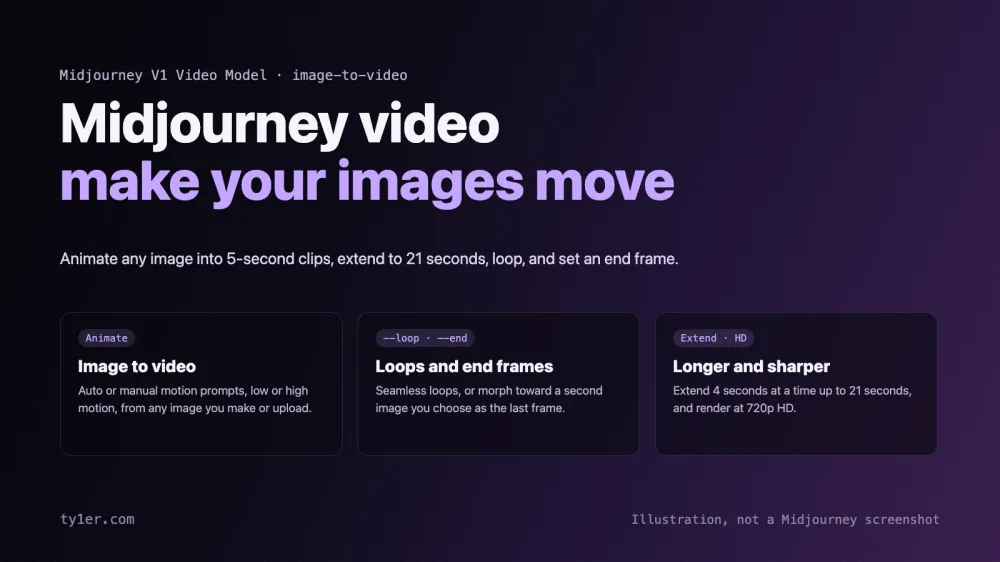Screen dimensions: 1000x562
Task: Click the 'Midjourney V1 Video Model · image-to-video' overline text
Action: pyautogui.click(x=233, y=75)
